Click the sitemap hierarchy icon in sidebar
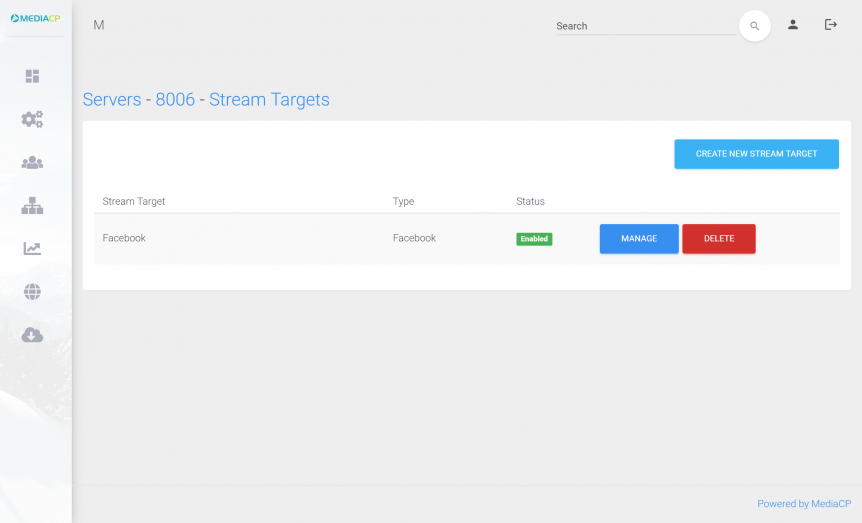 click(32, 206)
